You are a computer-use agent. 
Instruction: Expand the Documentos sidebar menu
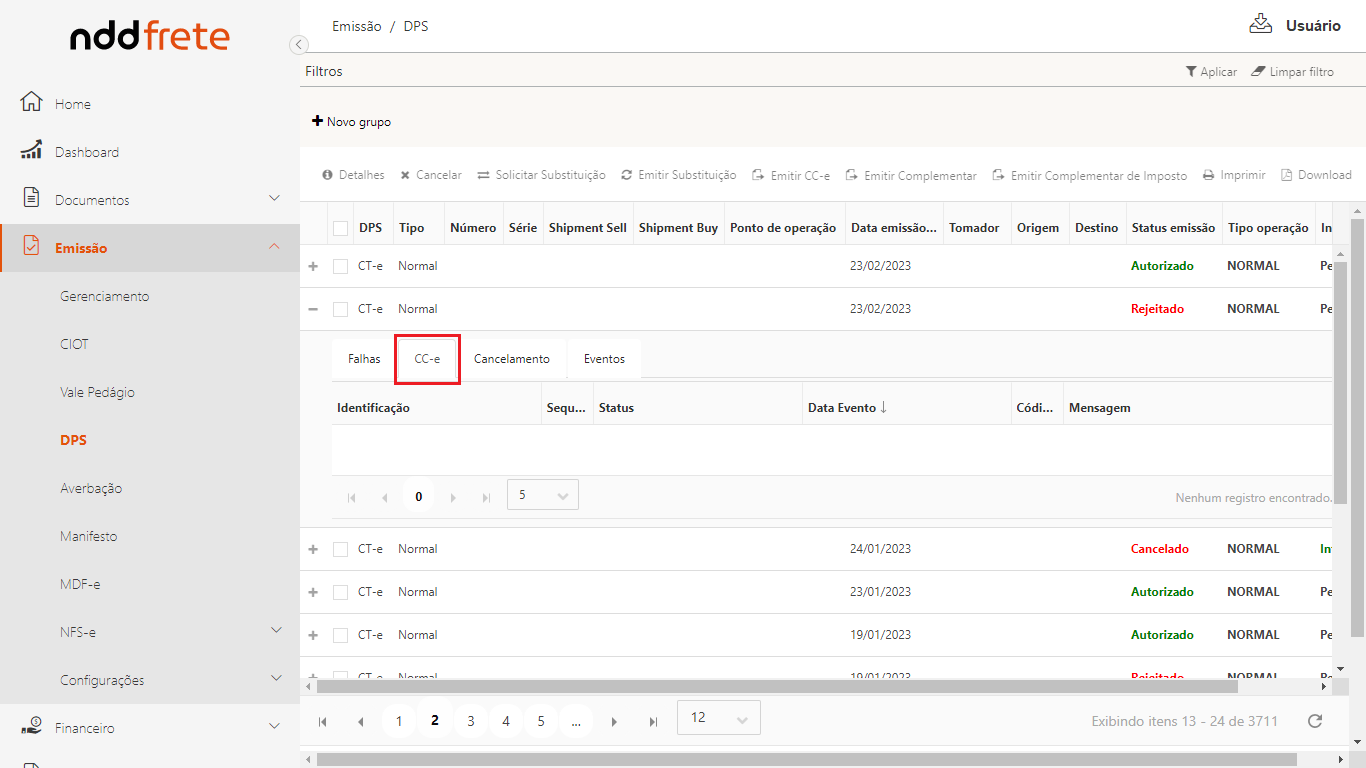[x=274, y=199]
